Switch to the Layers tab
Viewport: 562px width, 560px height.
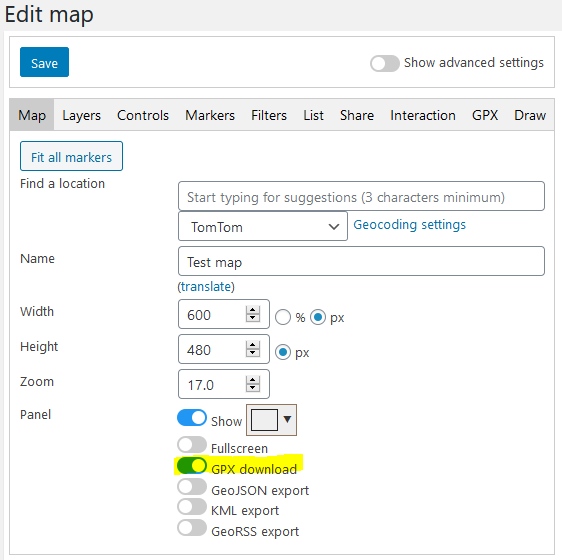pyautogui.click(x=81, y=115)
